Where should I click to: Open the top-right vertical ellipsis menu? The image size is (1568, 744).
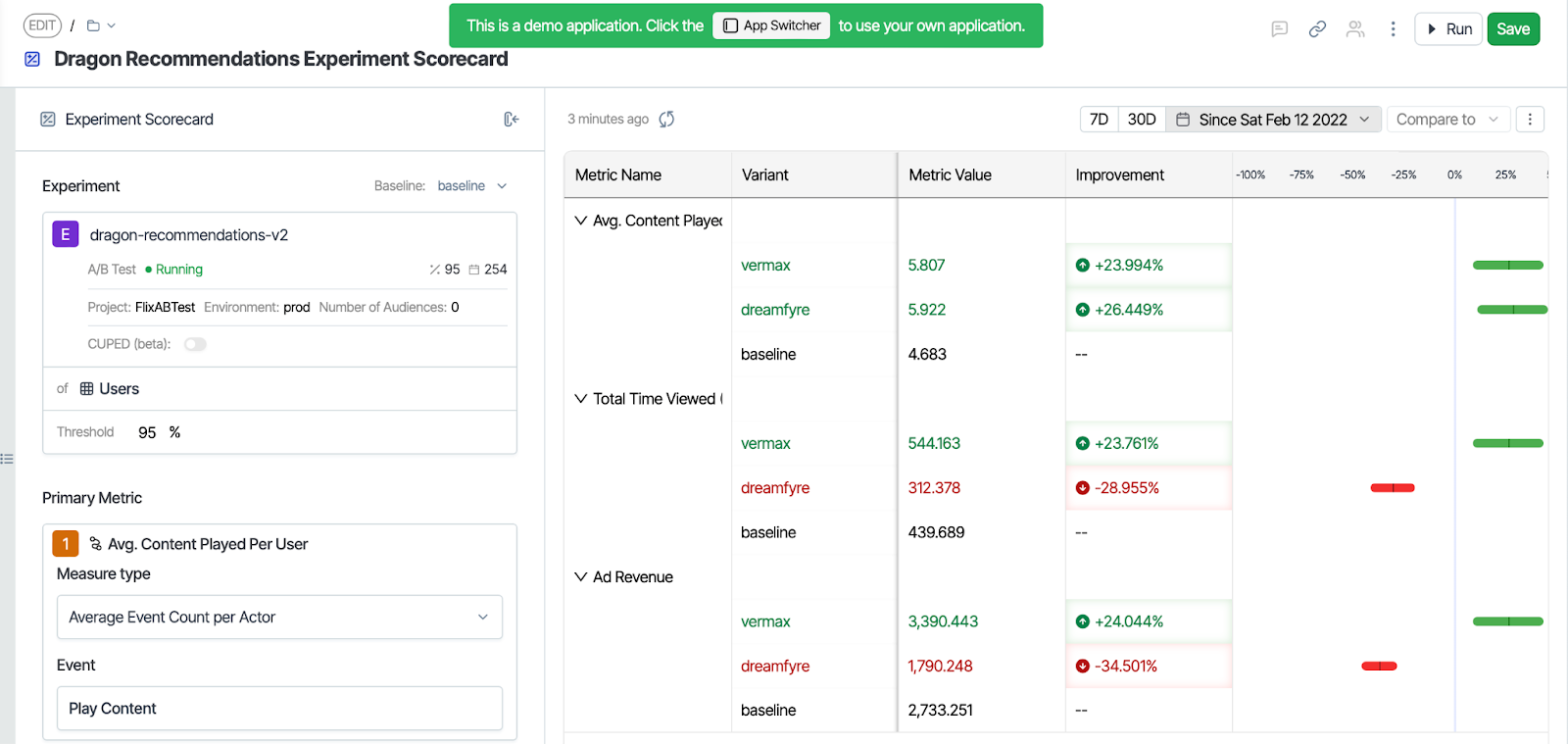coord(1393,29)
